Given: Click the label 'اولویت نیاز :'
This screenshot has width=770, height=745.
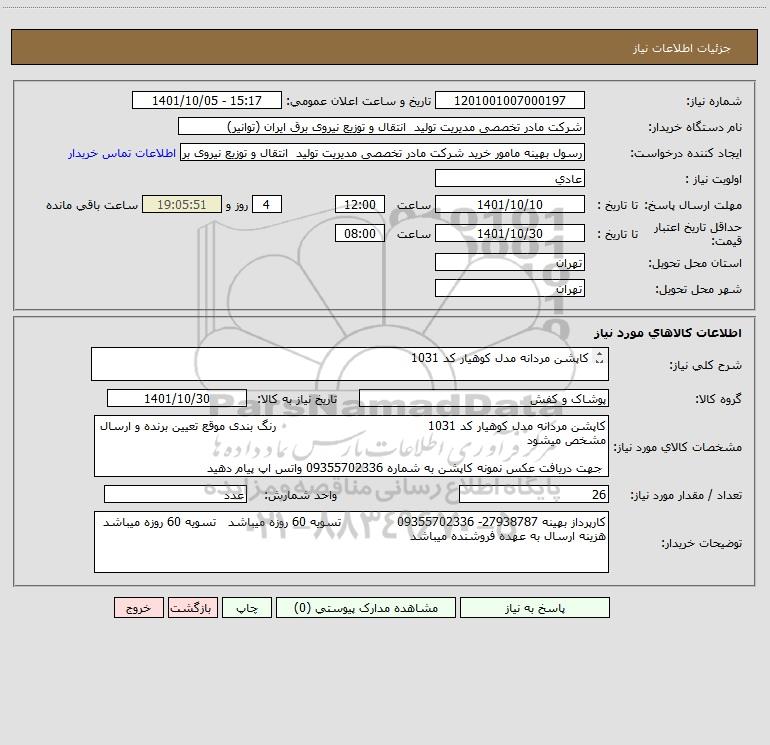Looking at the screenshot, I should point(714,180).
